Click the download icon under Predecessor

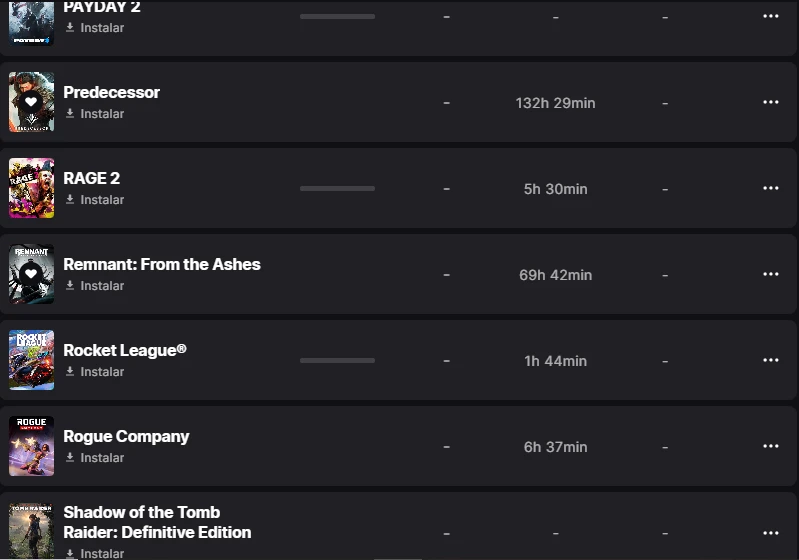(x=70, y=114)
